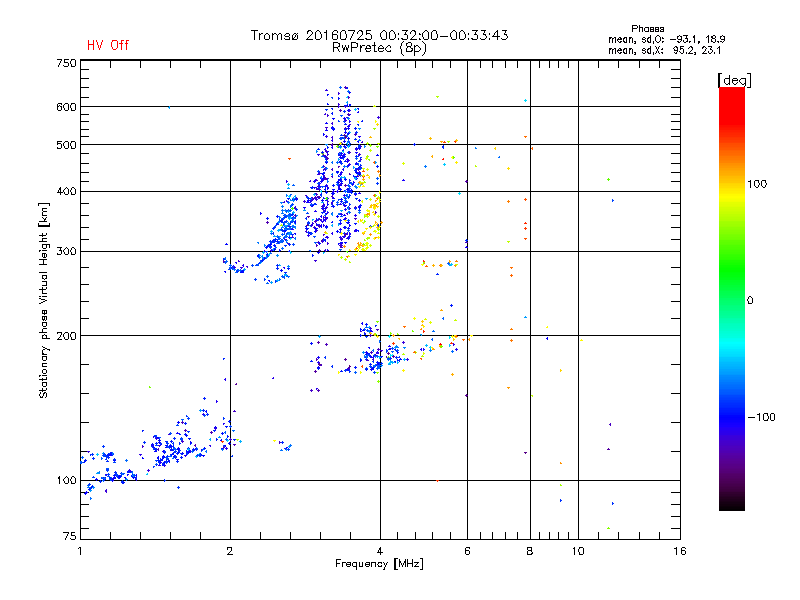Click the y-axis tick label '75'
Screen dimensions: 800x600
pyautogui.click(x=70, y=536)
